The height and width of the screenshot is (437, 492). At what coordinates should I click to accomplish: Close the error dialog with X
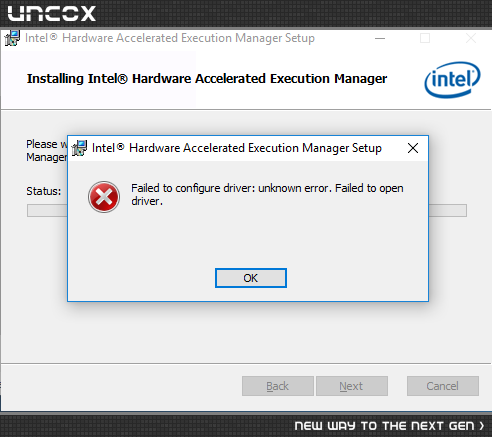(x=413, y=148)
